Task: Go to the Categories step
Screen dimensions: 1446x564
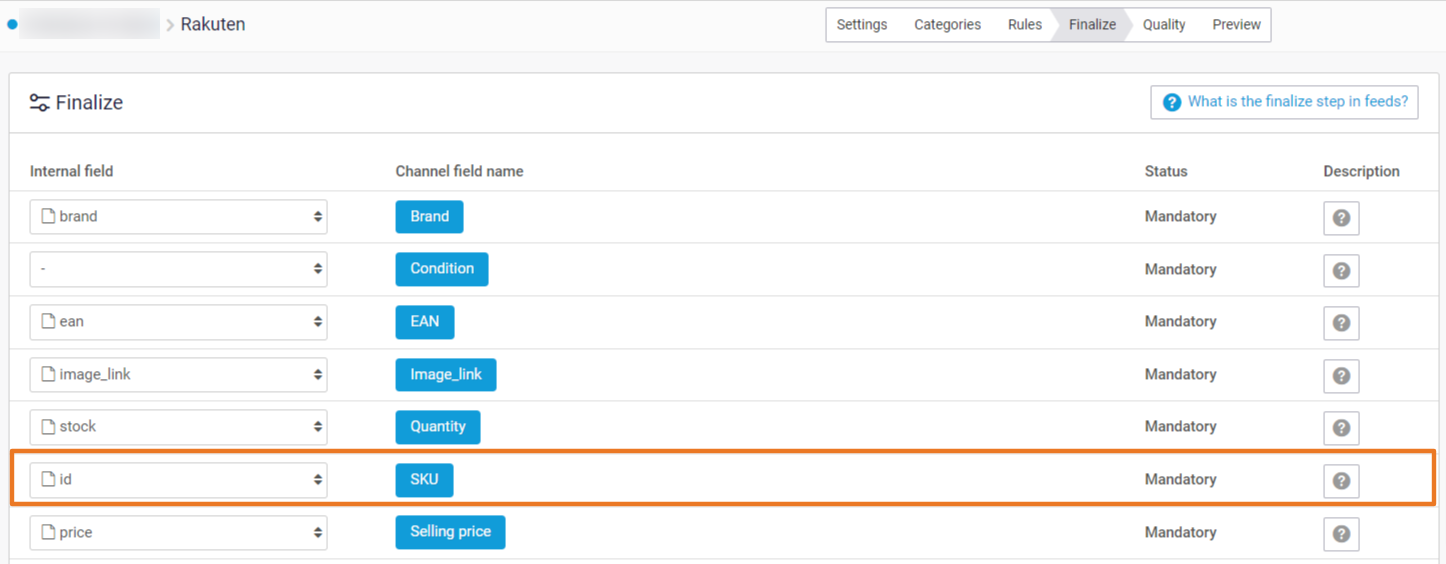Action: [947, 25]
